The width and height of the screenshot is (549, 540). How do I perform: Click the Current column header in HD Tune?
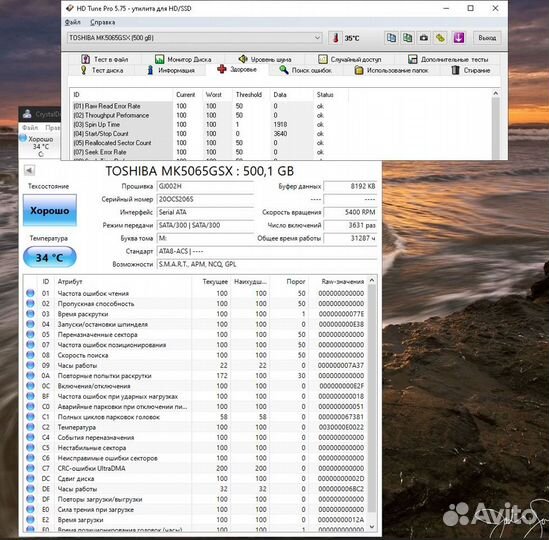pyautogui.click(x=186, y=95)
